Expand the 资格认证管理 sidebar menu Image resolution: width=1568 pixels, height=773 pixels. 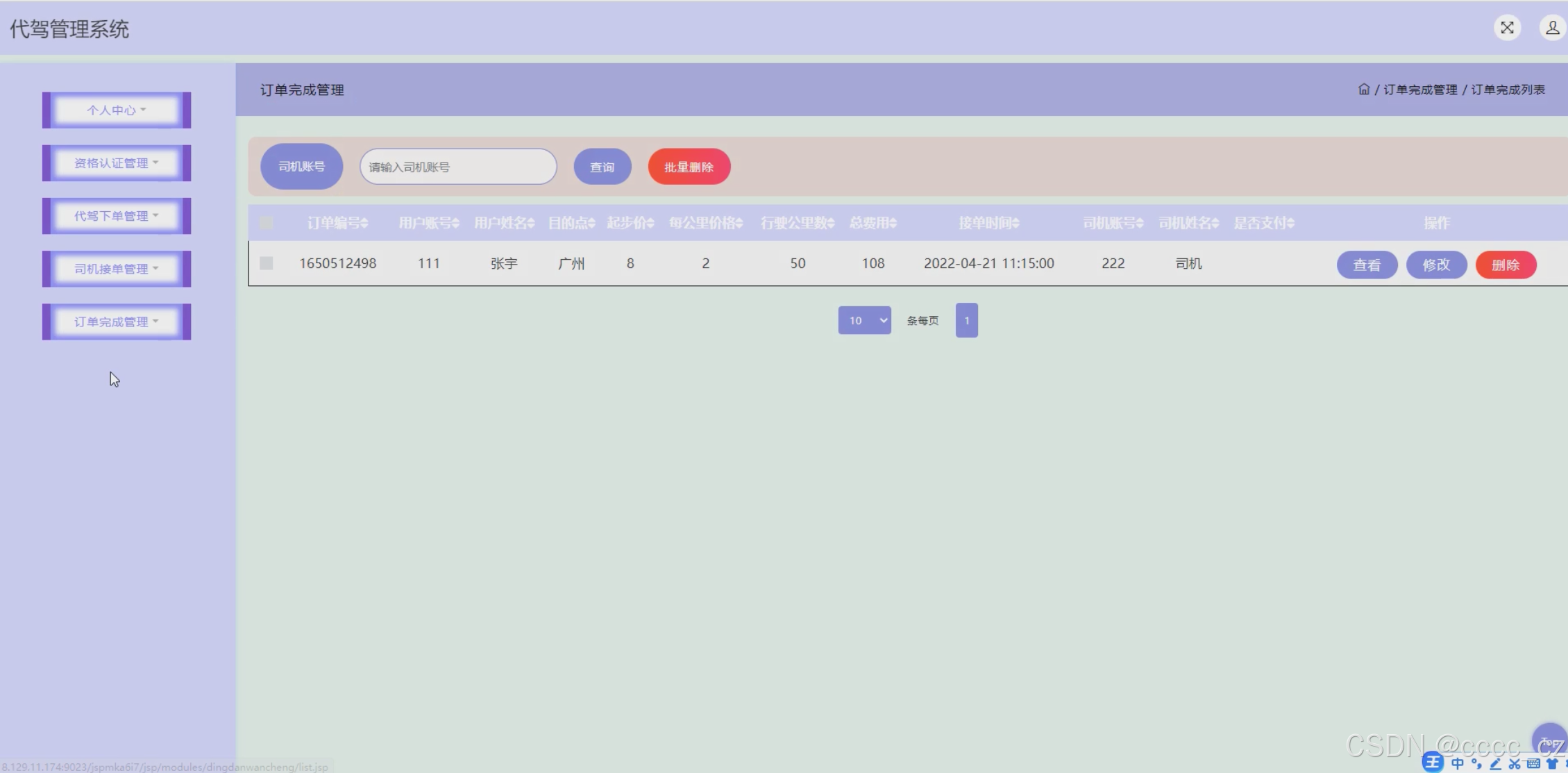[117, 163]
